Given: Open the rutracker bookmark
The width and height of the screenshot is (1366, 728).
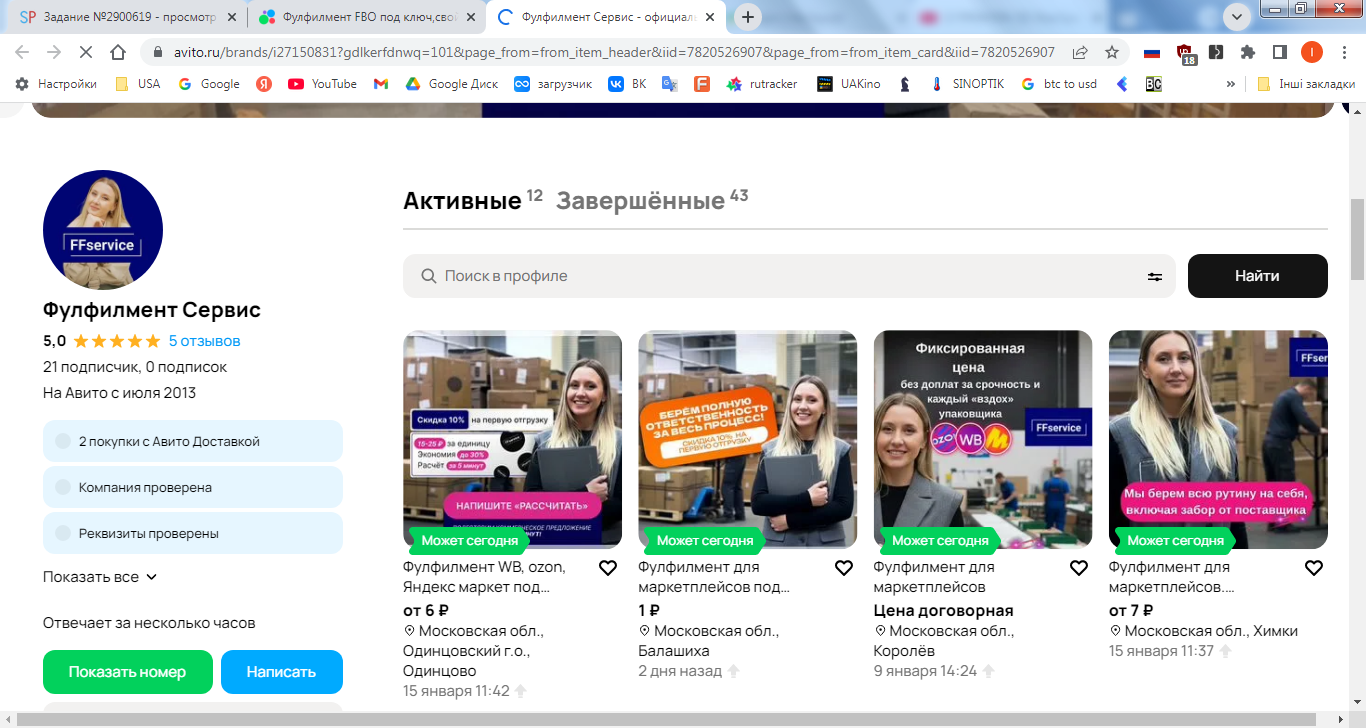Looking at the screenshot, I should click(762, 84).
